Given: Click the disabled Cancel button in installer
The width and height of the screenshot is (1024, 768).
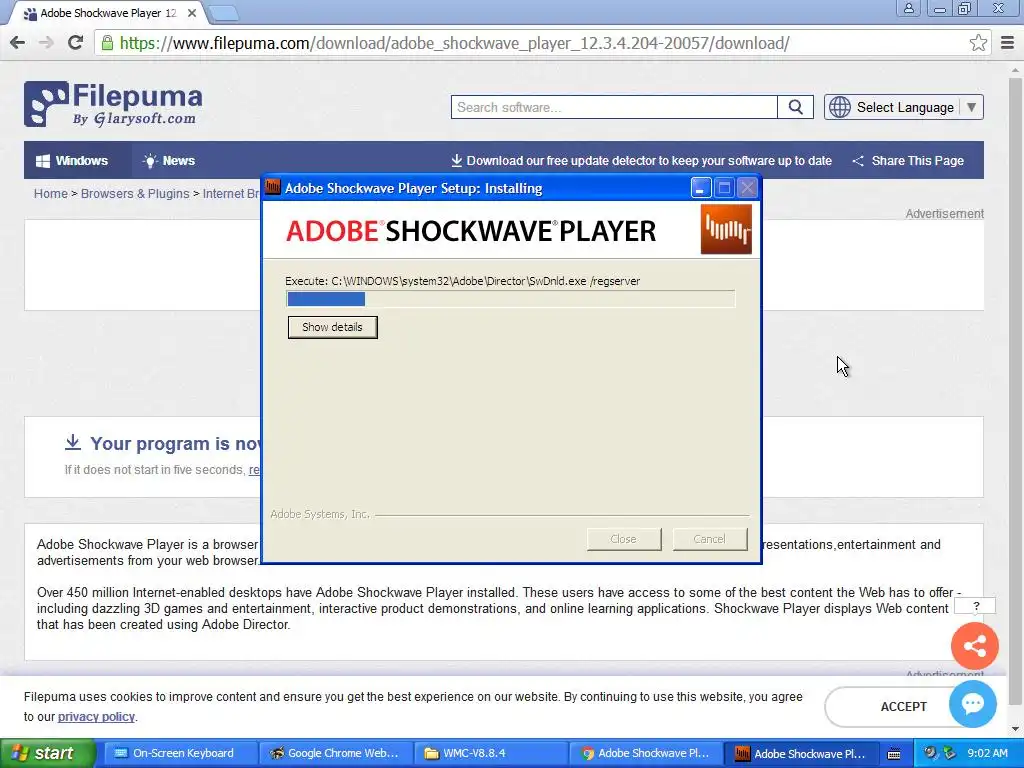Looking at the screenshot, I should [709, 539].
